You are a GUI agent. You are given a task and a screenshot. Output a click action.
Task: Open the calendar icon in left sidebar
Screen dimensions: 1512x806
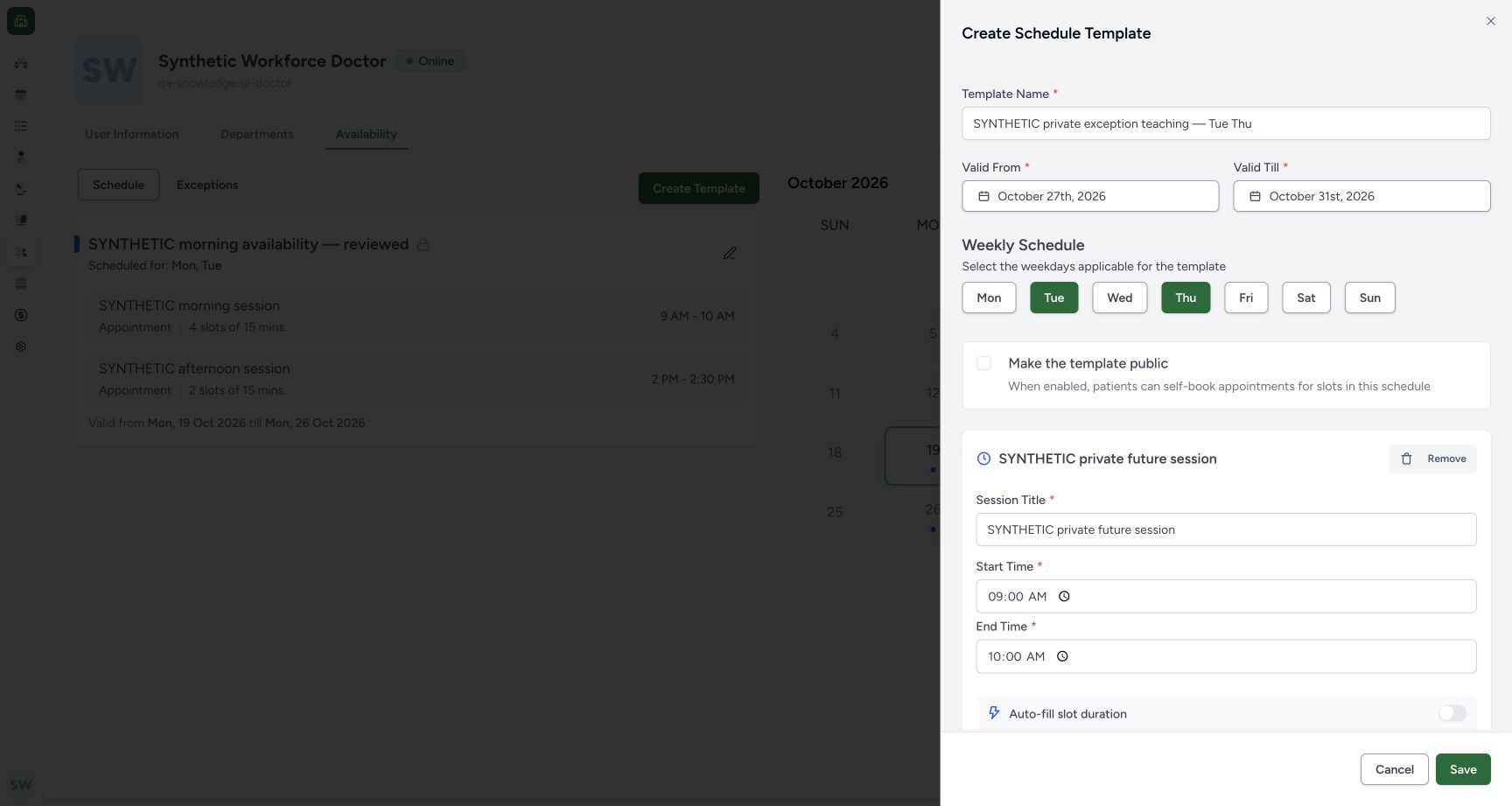(21, 95)
